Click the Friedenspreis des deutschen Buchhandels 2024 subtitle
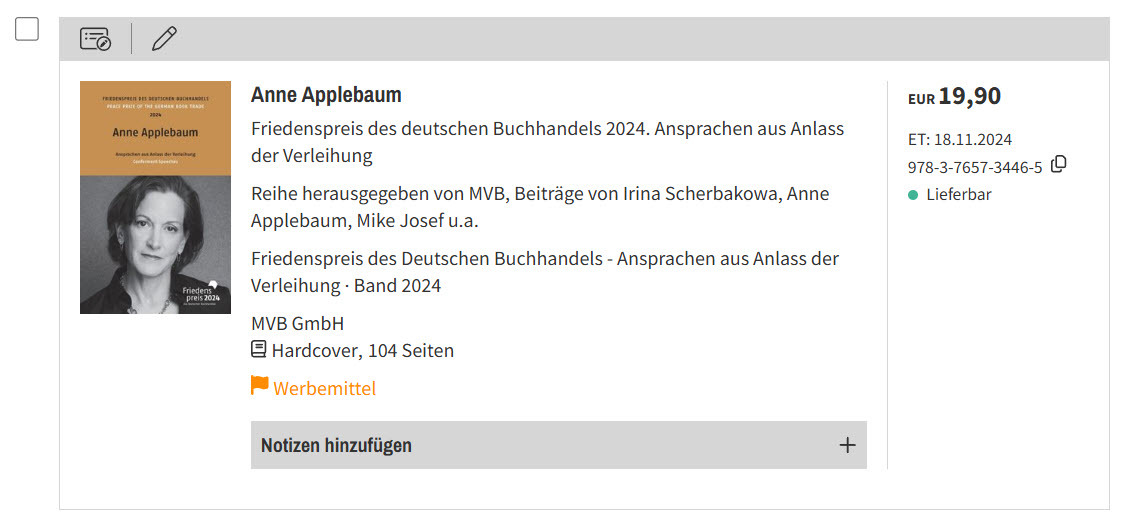Screen dimensions: 1135x525 (548, 143)
